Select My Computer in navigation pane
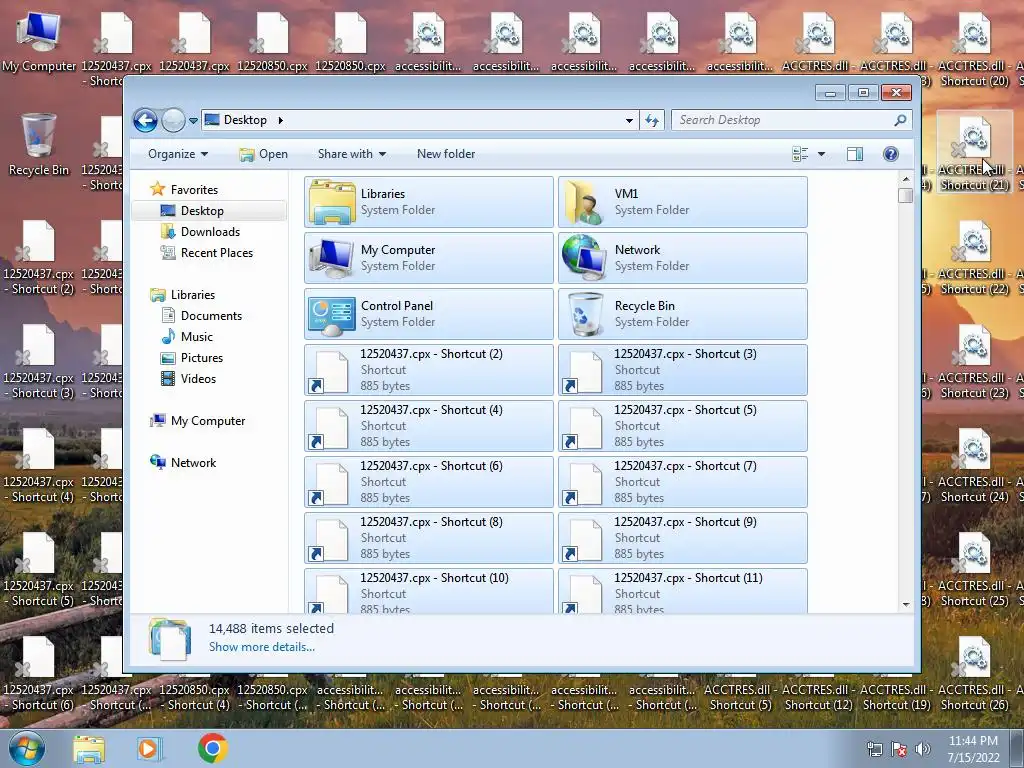1024x768 pixels. [x=208, y=421]
